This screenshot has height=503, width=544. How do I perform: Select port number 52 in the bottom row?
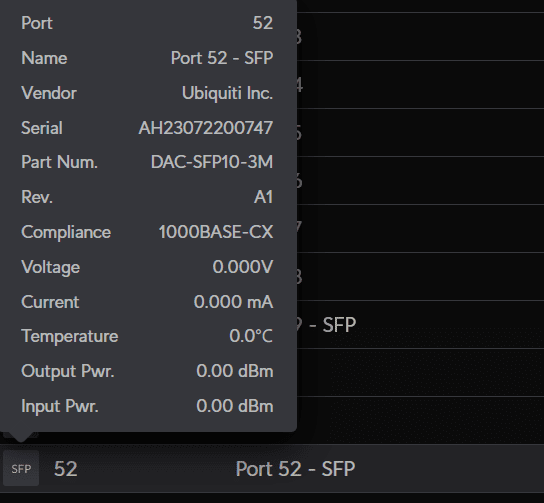click(66, 469)
